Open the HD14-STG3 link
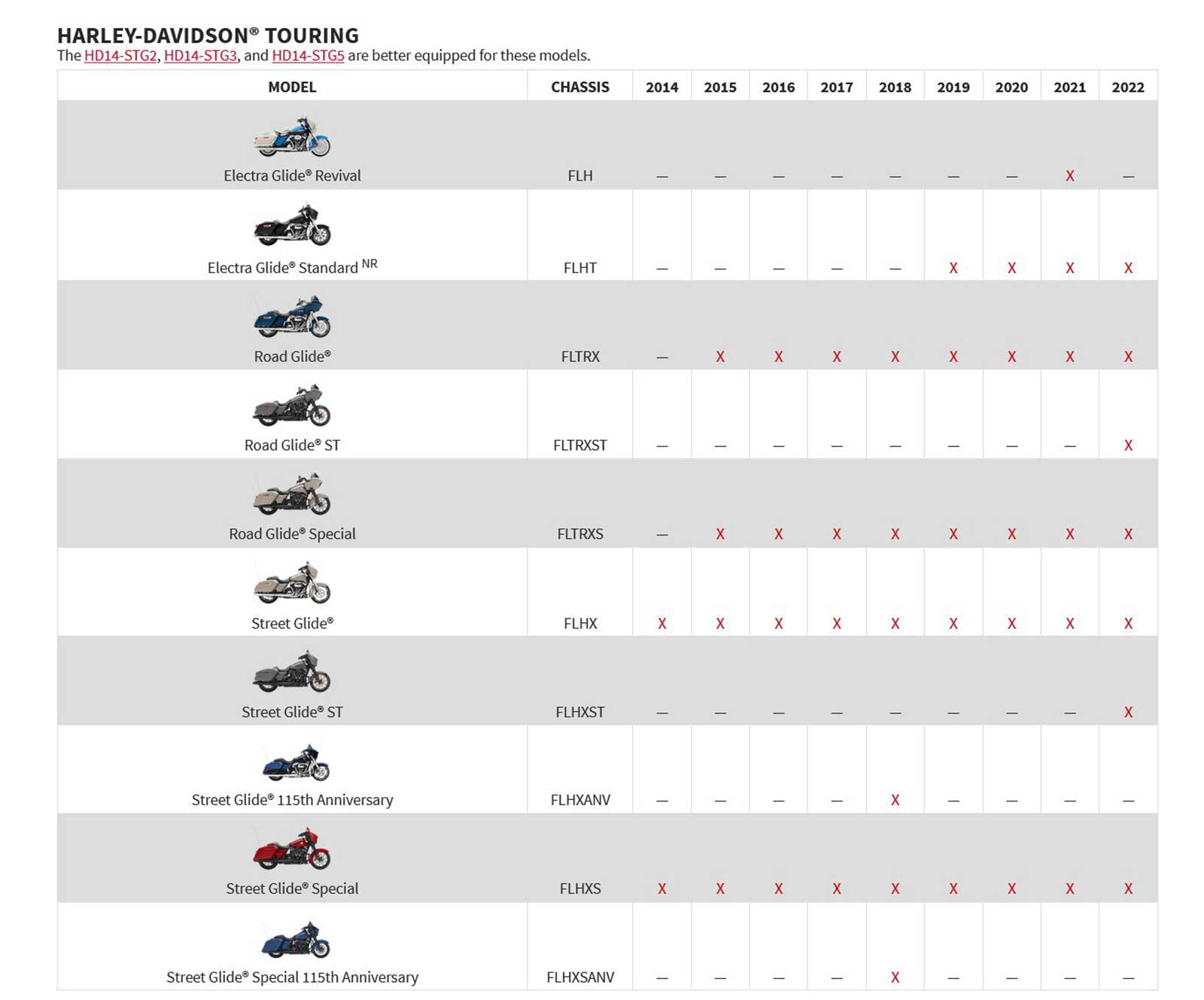 click(201, 56)
